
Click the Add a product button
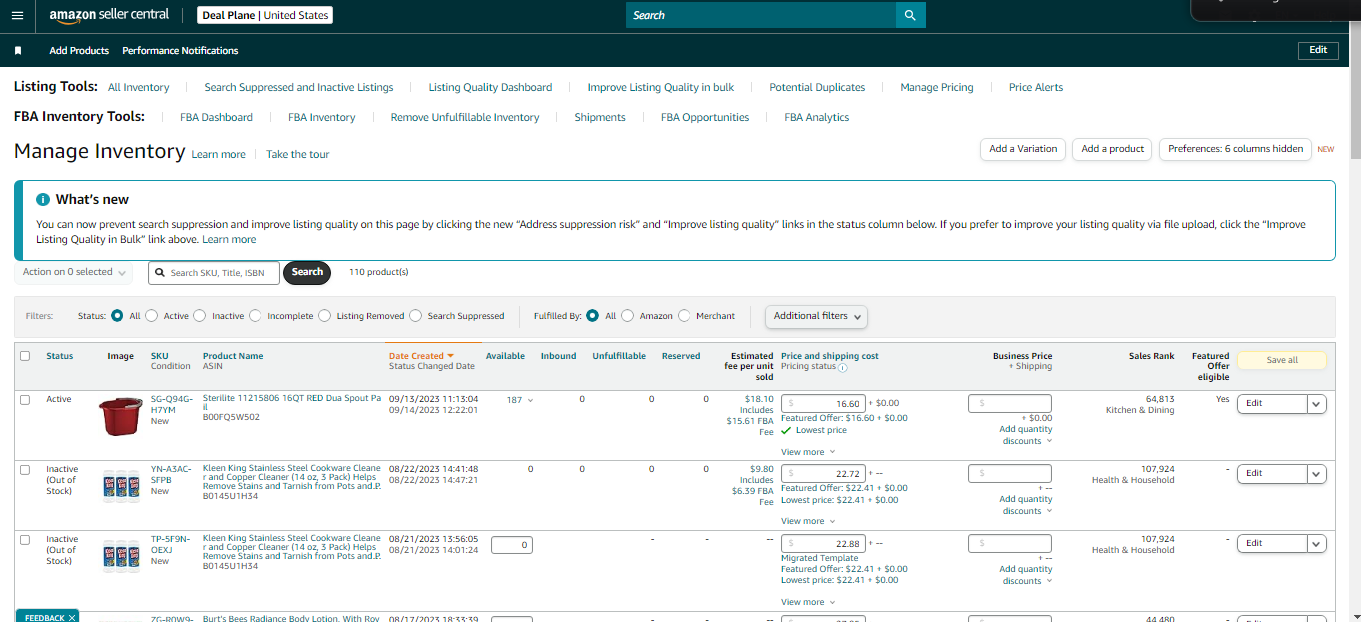tap(1112, 149)
